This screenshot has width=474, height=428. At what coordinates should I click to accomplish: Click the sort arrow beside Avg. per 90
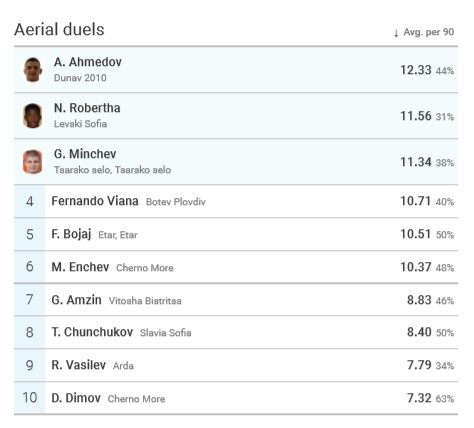pyautogui.click(x=396, y=33)
